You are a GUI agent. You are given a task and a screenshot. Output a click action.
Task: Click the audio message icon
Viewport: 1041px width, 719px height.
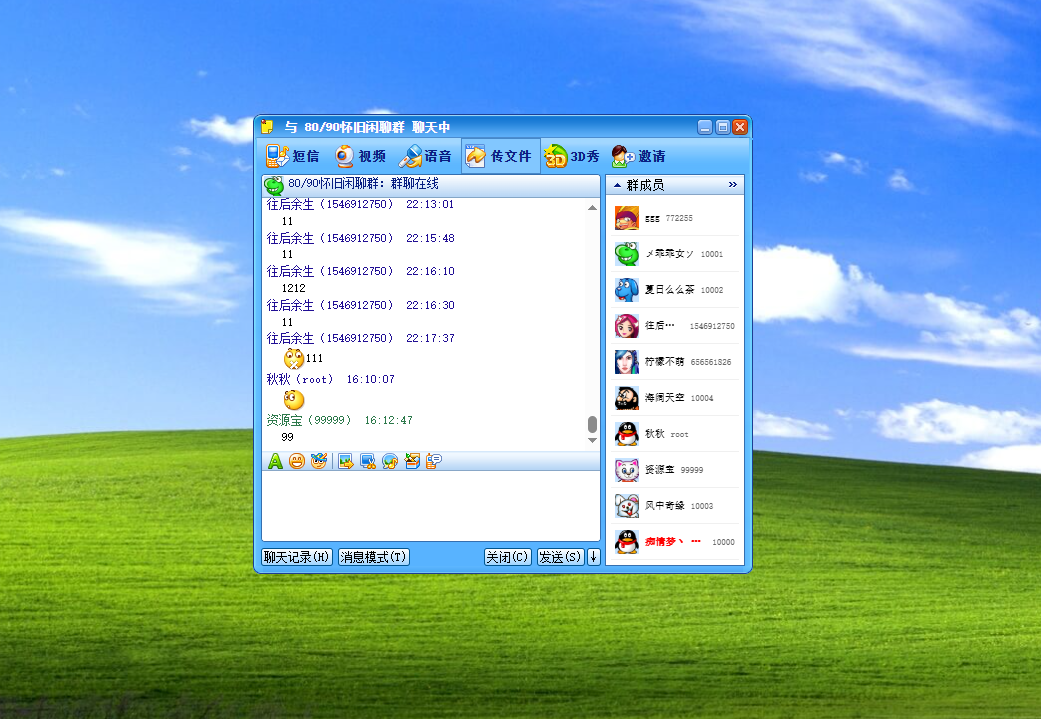390,461
